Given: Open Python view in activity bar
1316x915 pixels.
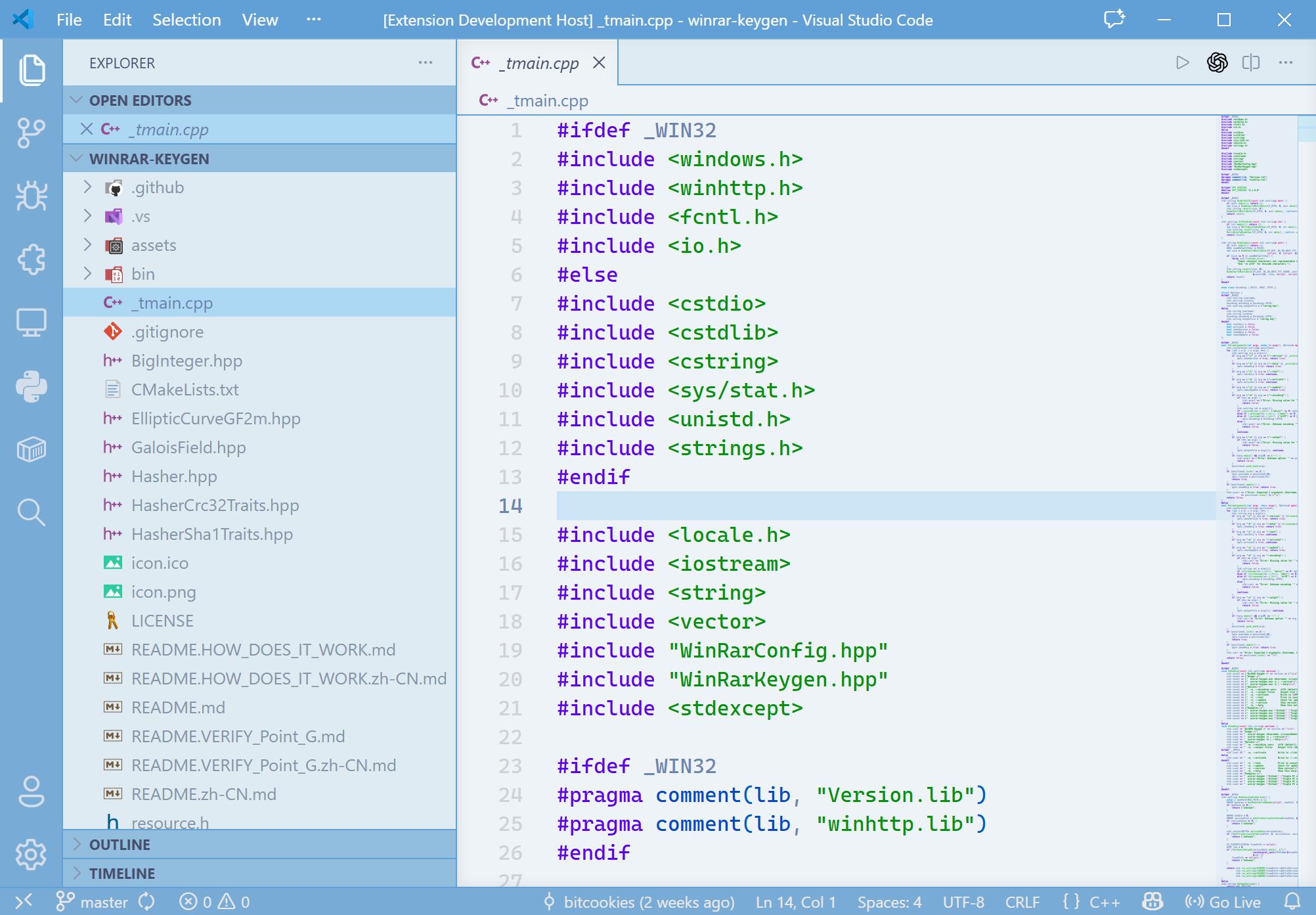Looking at the screenshot, I should point(32,386).
